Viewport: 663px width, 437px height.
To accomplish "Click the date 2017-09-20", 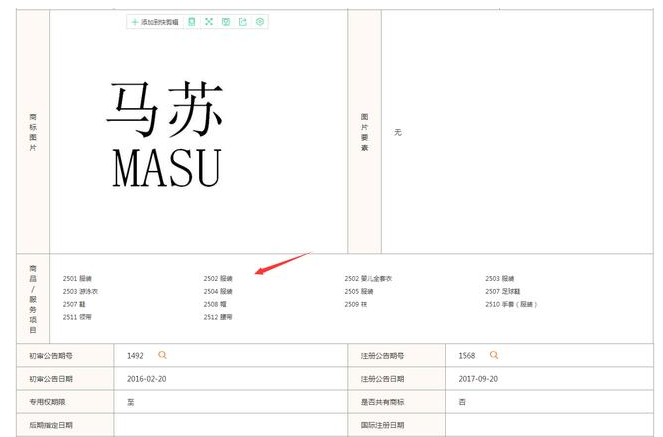I will pyautogui.click(x=478, y=379).
